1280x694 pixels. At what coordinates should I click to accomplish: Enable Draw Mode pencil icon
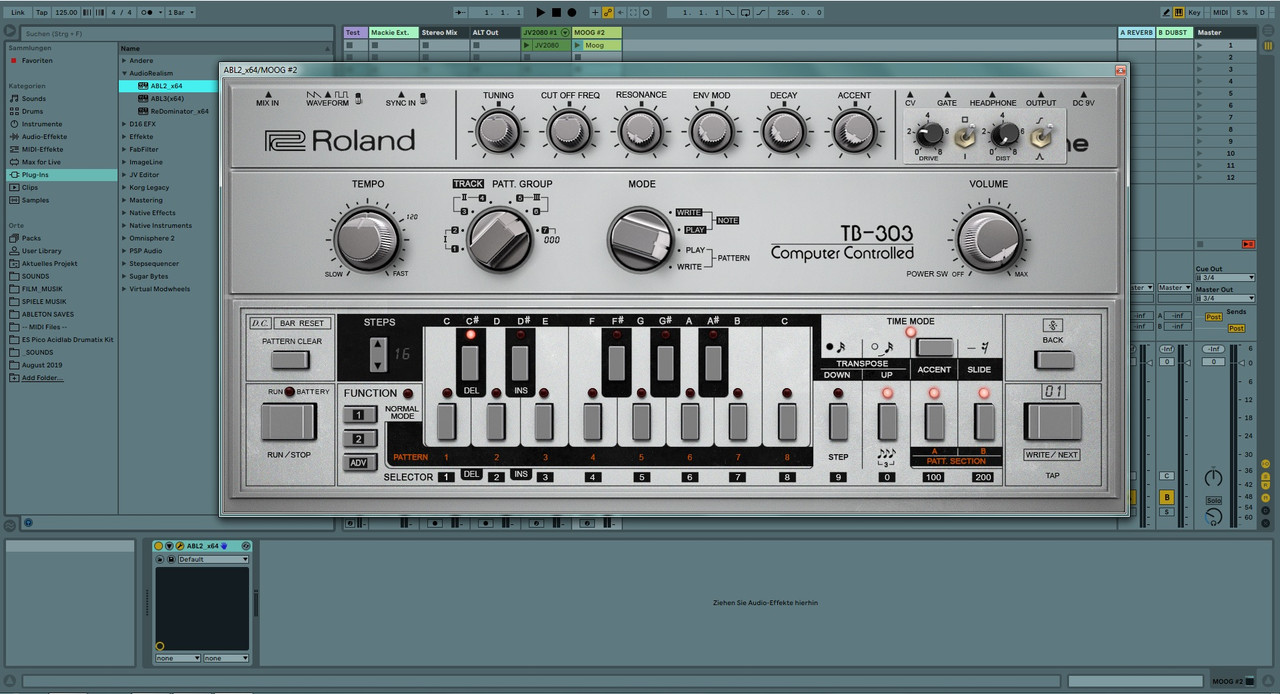click(x=1167, y=12)
